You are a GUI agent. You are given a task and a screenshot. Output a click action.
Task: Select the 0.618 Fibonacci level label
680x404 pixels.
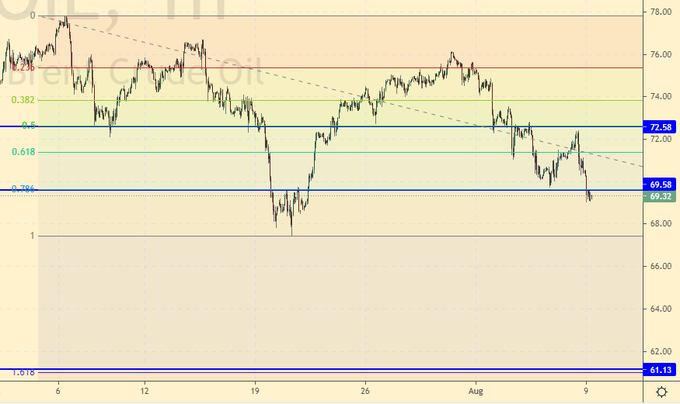pyautogui.click(x=23, y=152)
